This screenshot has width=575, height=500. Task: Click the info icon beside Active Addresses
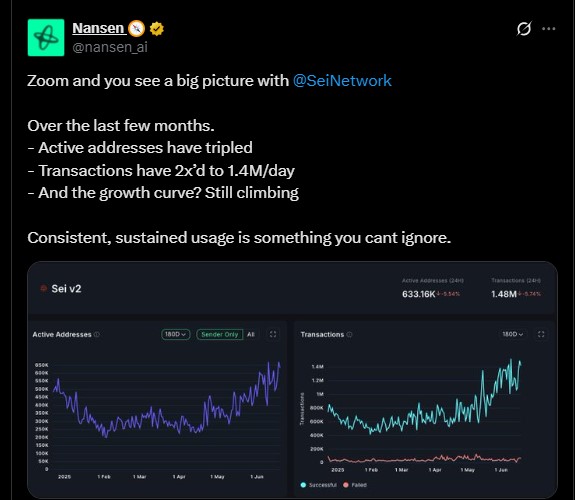coord(97,334)
